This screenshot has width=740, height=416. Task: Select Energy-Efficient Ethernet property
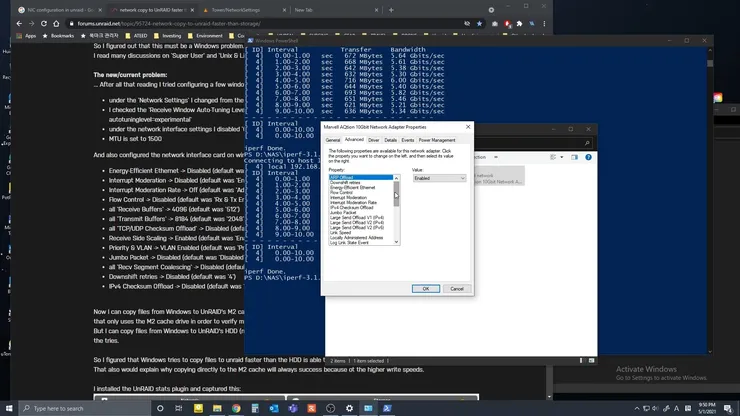tap(361, 187)
